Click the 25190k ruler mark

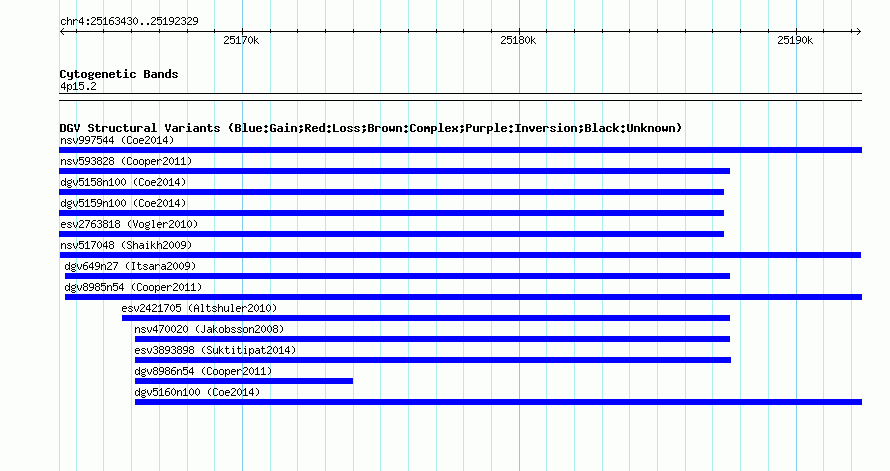[x=795, y=40]
